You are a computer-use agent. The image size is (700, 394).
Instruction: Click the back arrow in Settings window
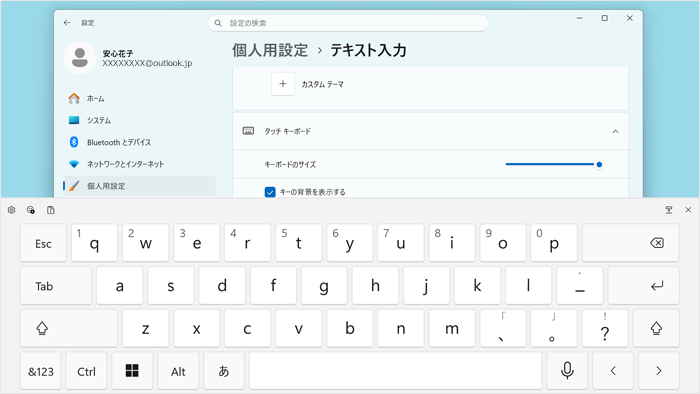[x=67, y=23]
